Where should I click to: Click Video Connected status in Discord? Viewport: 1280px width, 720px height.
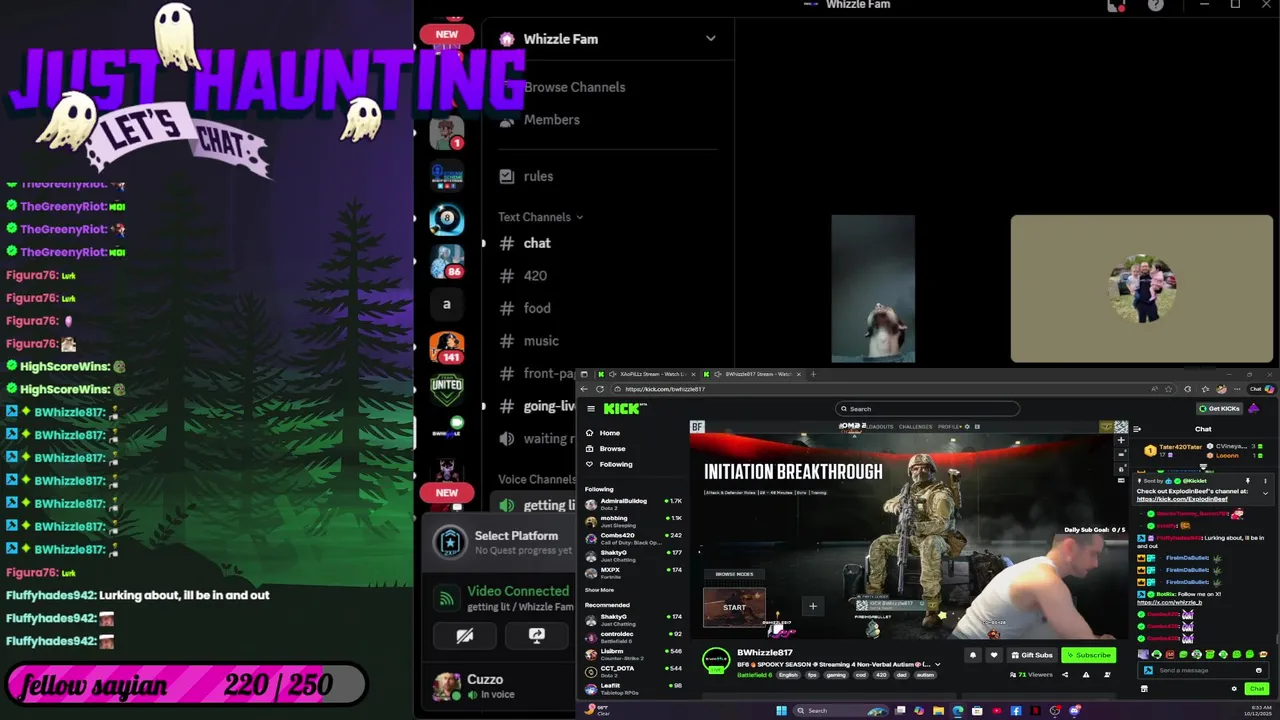[517, 591]
